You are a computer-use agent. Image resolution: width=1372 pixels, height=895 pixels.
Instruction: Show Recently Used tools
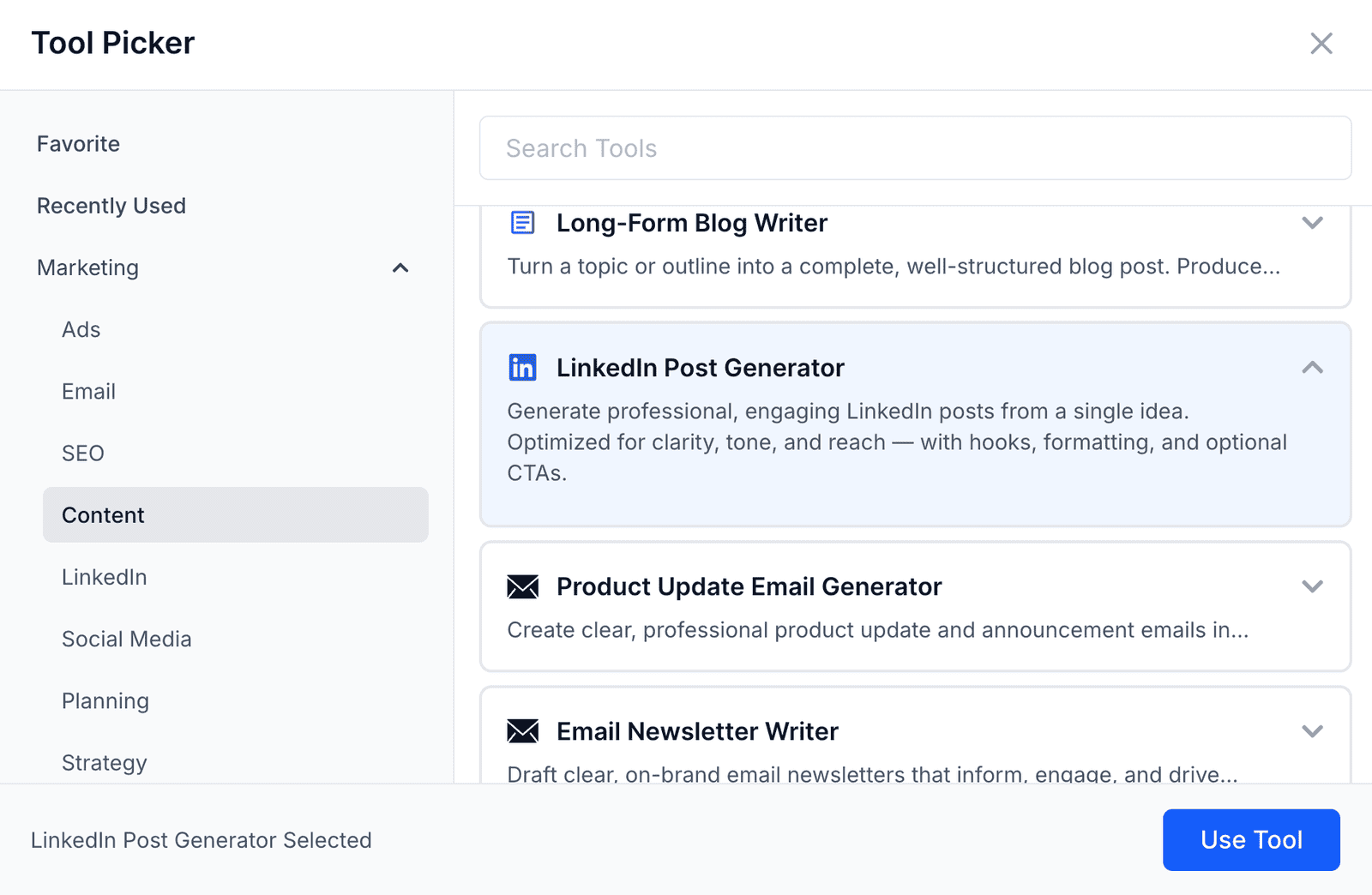click(111, 206)
